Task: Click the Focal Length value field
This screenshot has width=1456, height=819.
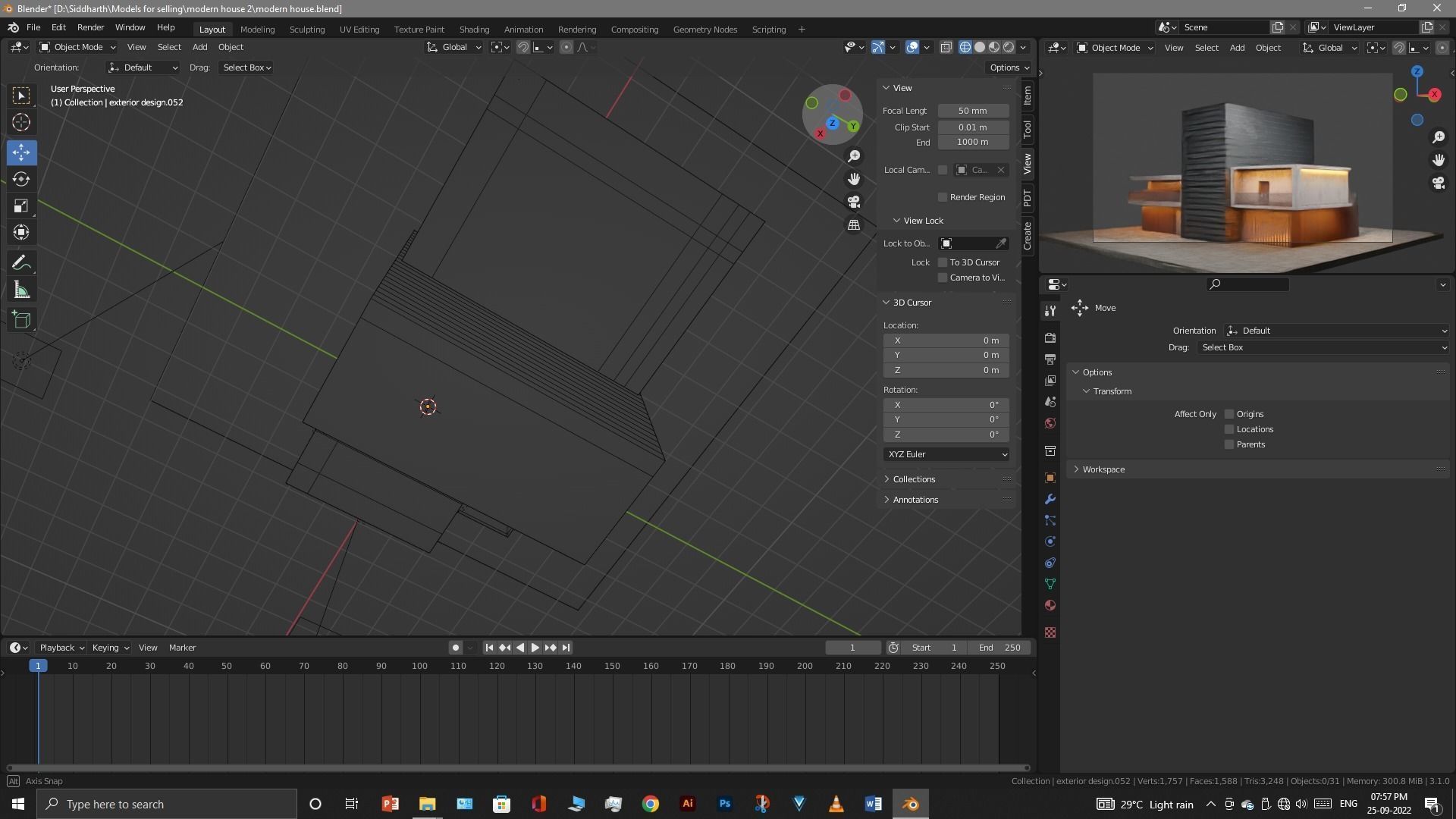Action: (x=972, y=111)
